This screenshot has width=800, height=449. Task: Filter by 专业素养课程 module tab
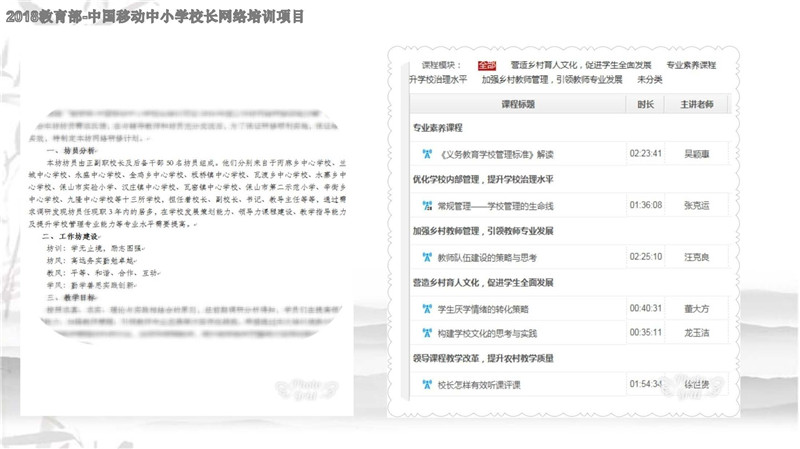tap(691, 64)
